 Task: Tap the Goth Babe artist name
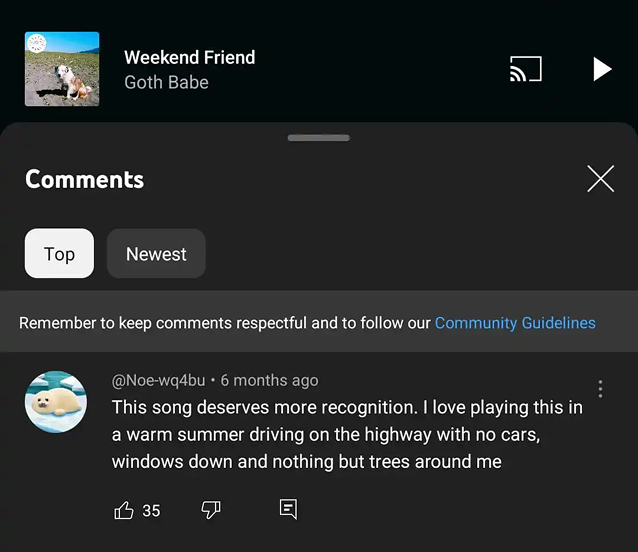pyautogui.click(x=166, y=83)
